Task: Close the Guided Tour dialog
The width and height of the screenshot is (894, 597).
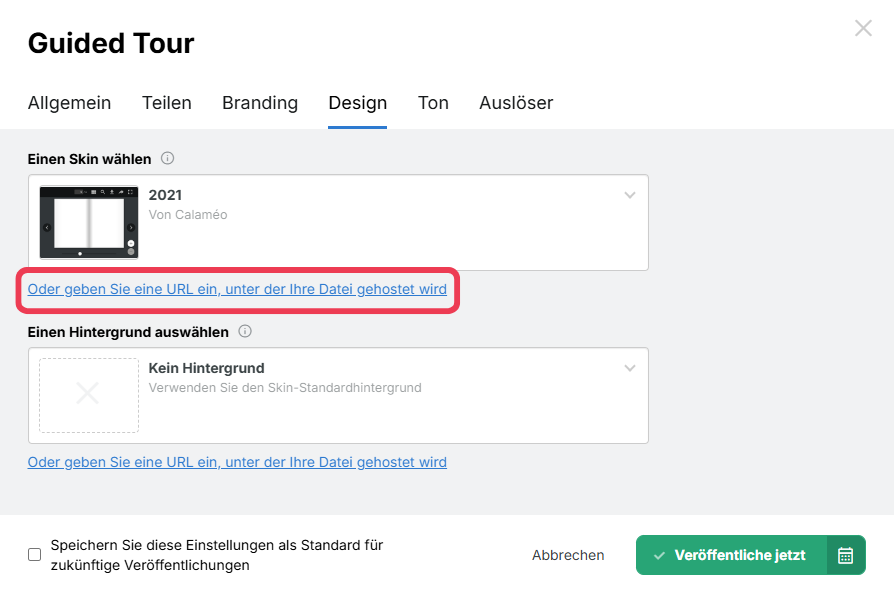Action: click(x=863, y=28)
